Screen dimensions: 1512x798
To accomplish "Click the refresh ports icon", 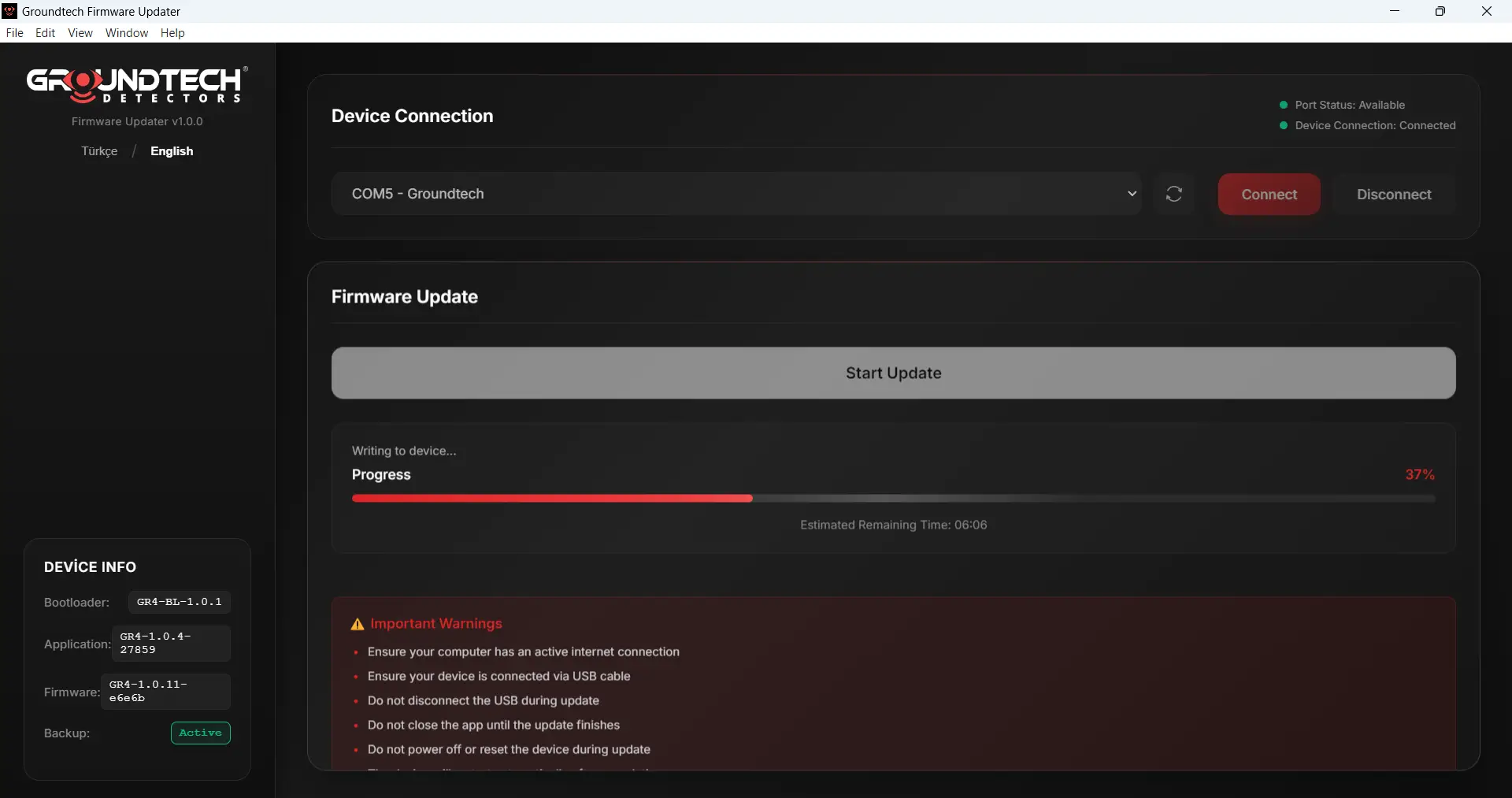I will click(1173, 194).
